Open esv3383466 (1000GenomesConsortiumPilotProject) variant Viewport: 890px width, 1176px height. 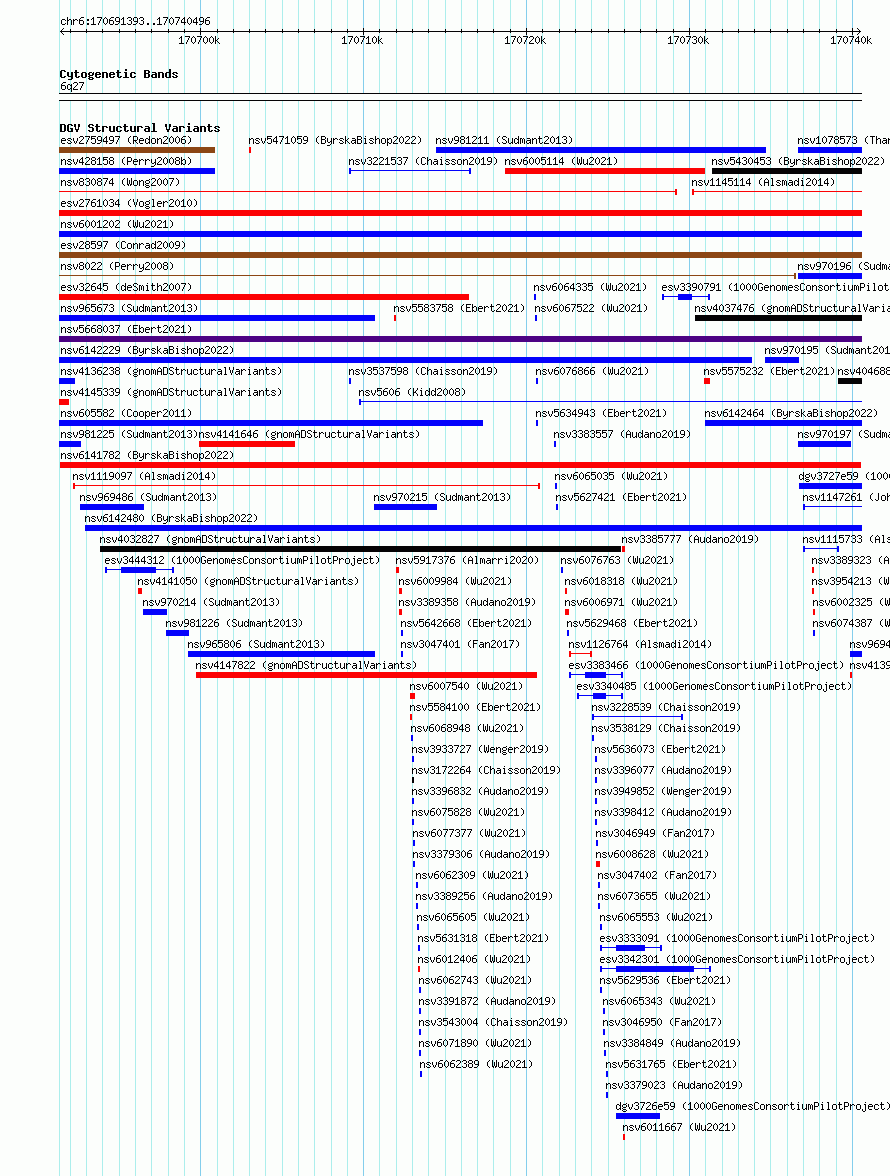706,665
